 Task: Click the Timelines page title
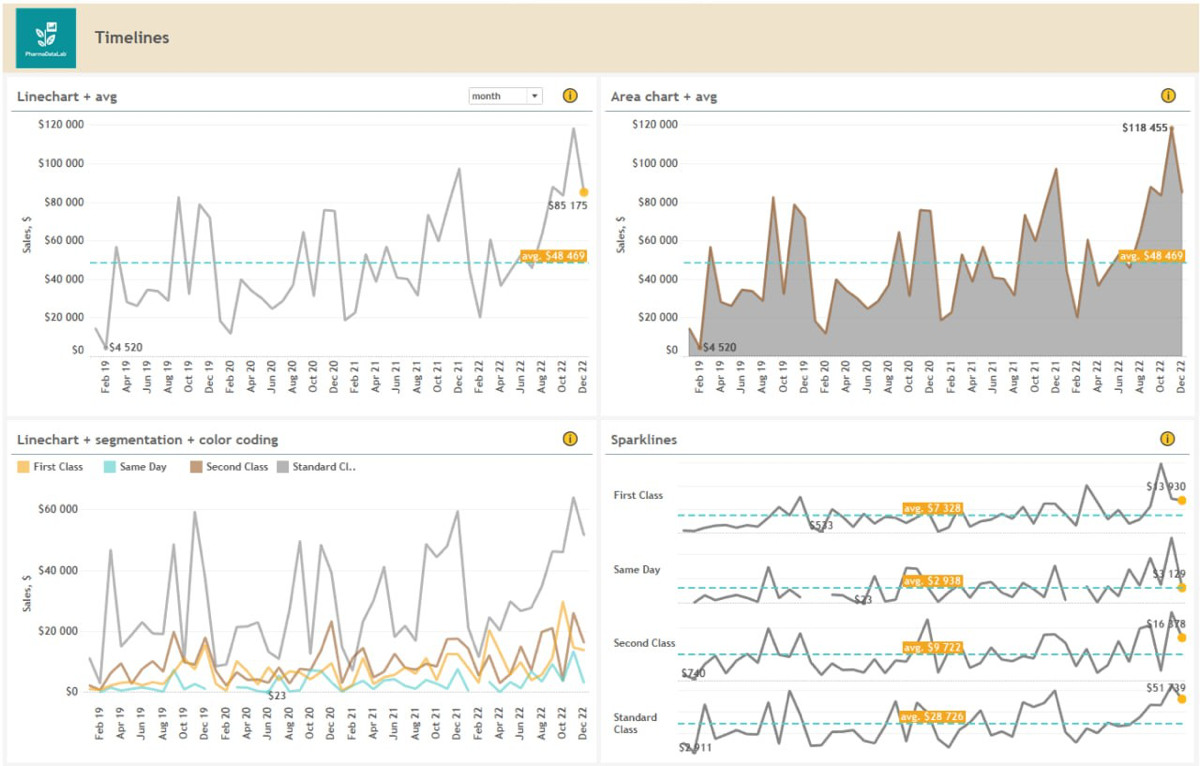[132, 38]
